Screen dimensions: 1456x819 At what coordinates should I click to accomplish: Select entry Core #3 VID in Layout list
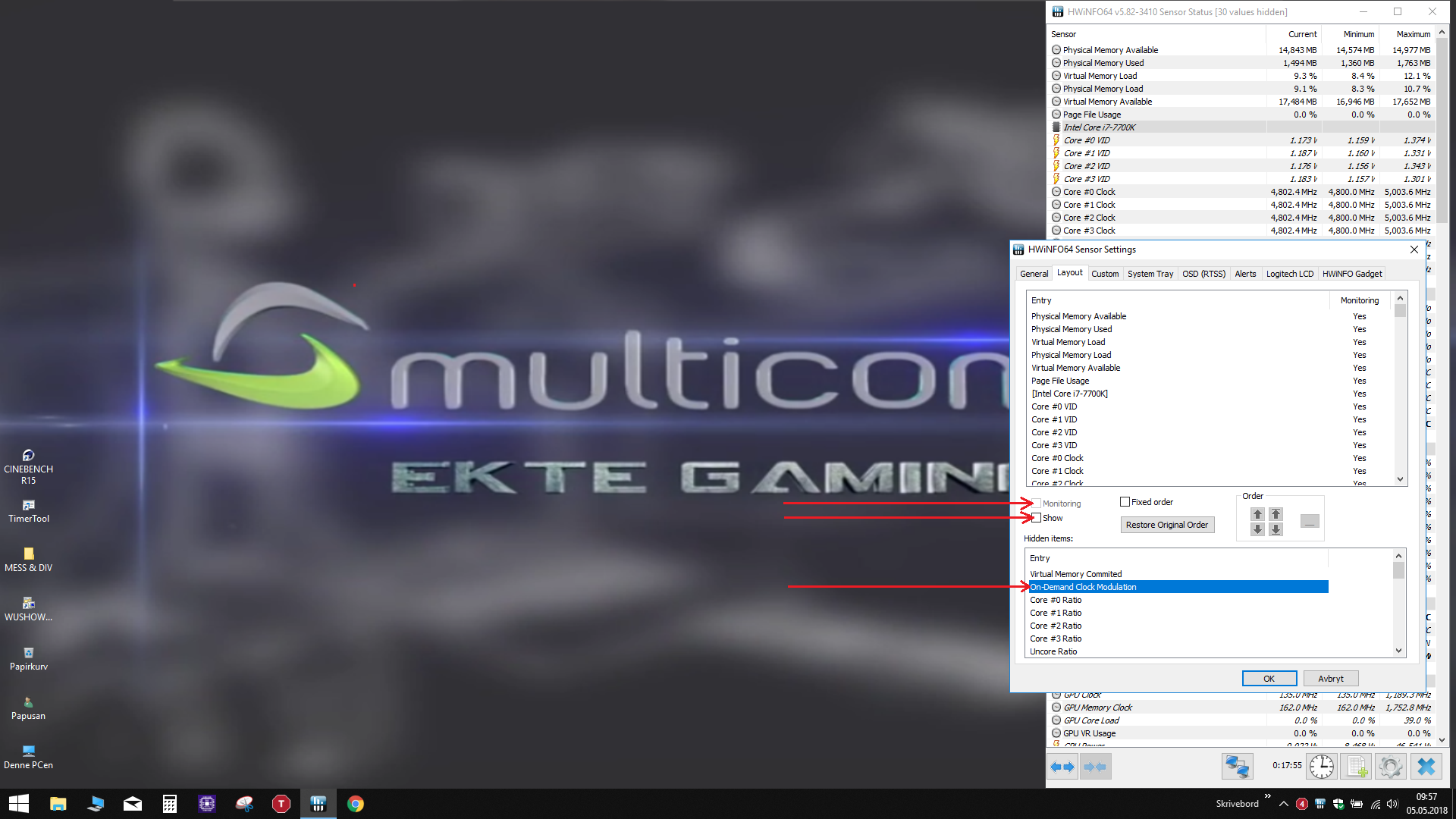coord(1209,445)
